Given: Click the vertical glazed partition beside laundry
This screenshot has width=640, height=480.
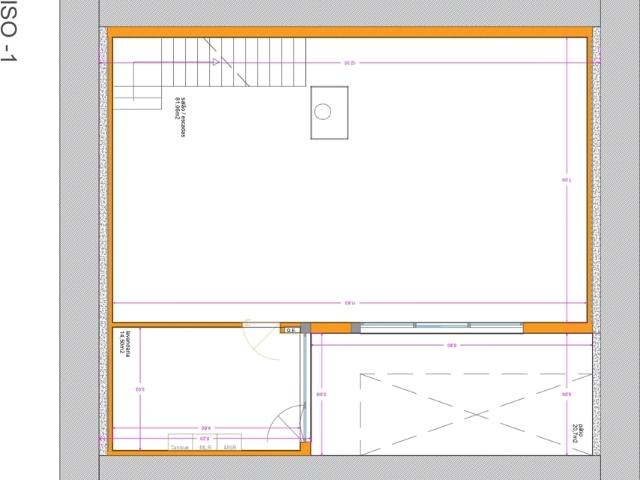Looking at the screenshot, I should click(x=305, y=385).
